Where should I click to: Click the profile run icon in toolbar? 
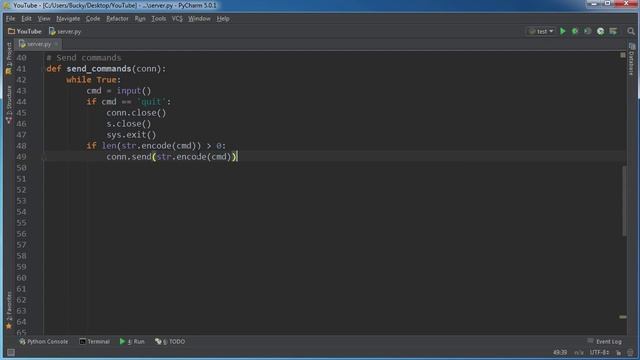[x=600, y=31]
